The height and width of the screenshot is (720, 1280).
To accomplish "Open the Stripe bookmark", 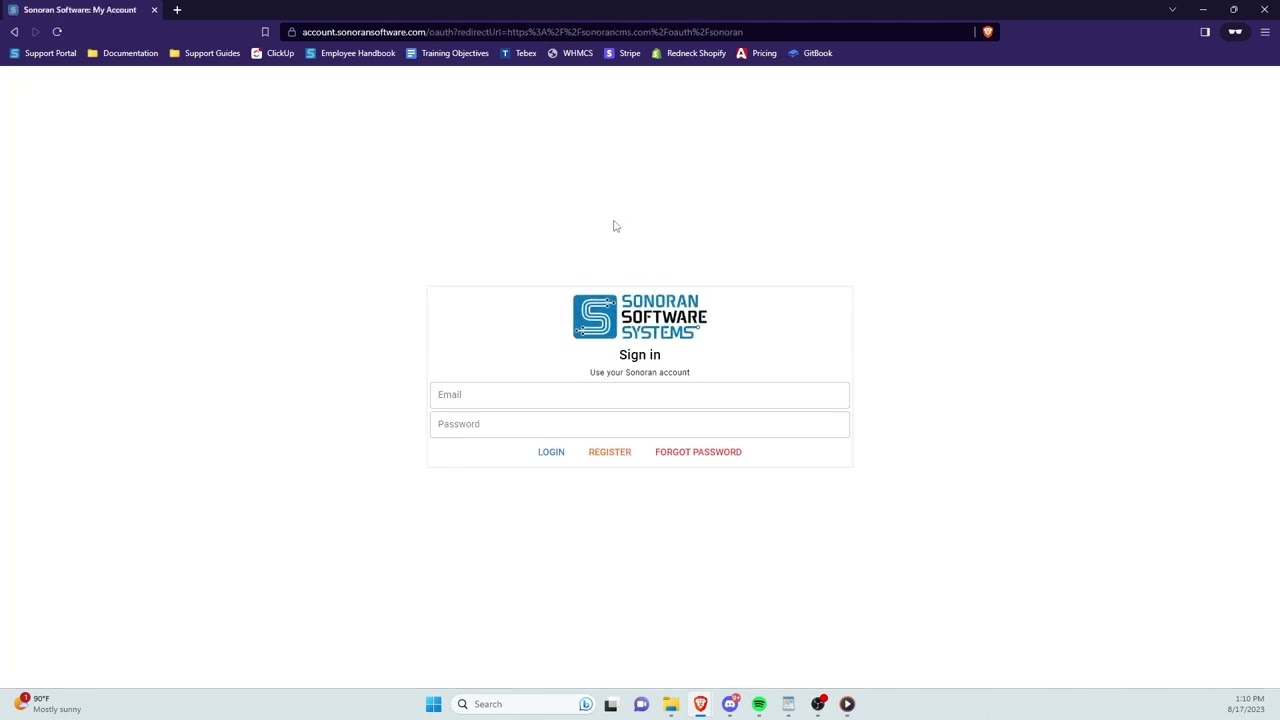I will pos(622,53).
